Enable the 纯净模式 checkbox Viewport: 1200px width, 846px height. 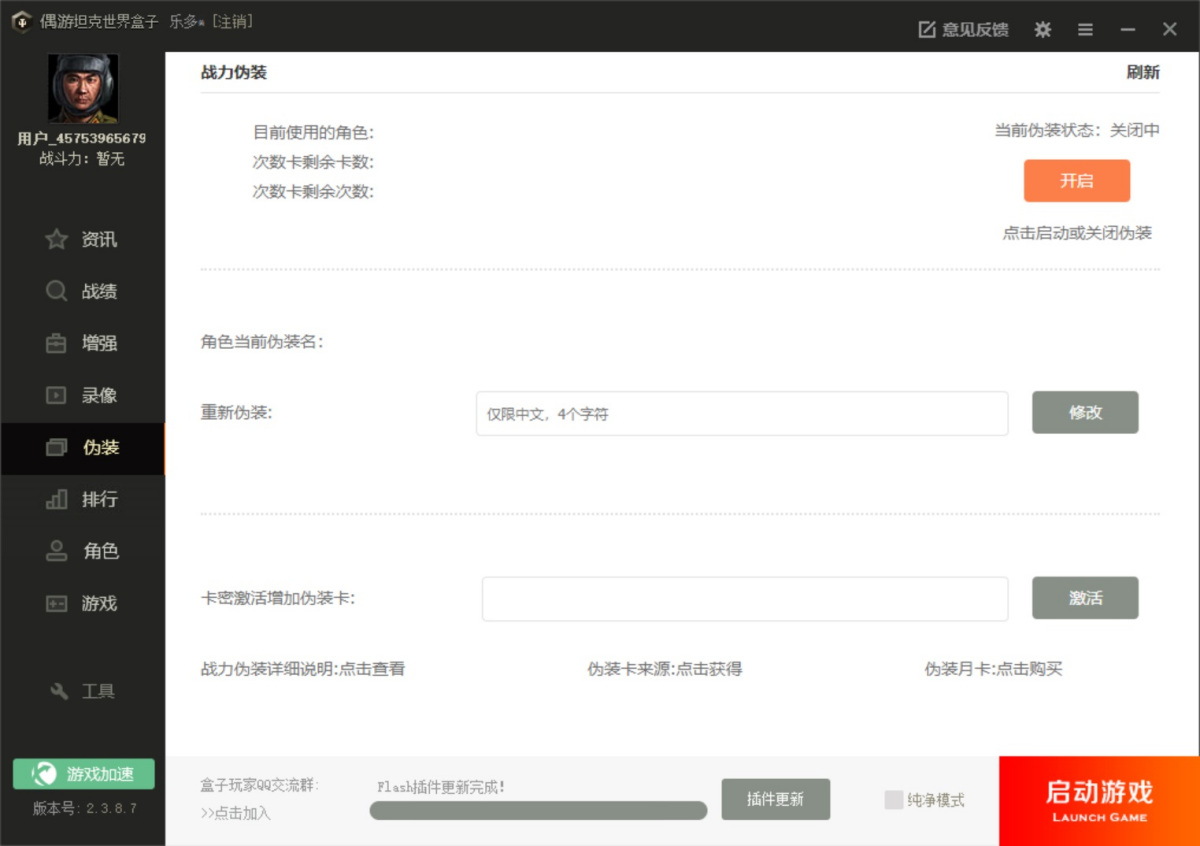[893, 800]
